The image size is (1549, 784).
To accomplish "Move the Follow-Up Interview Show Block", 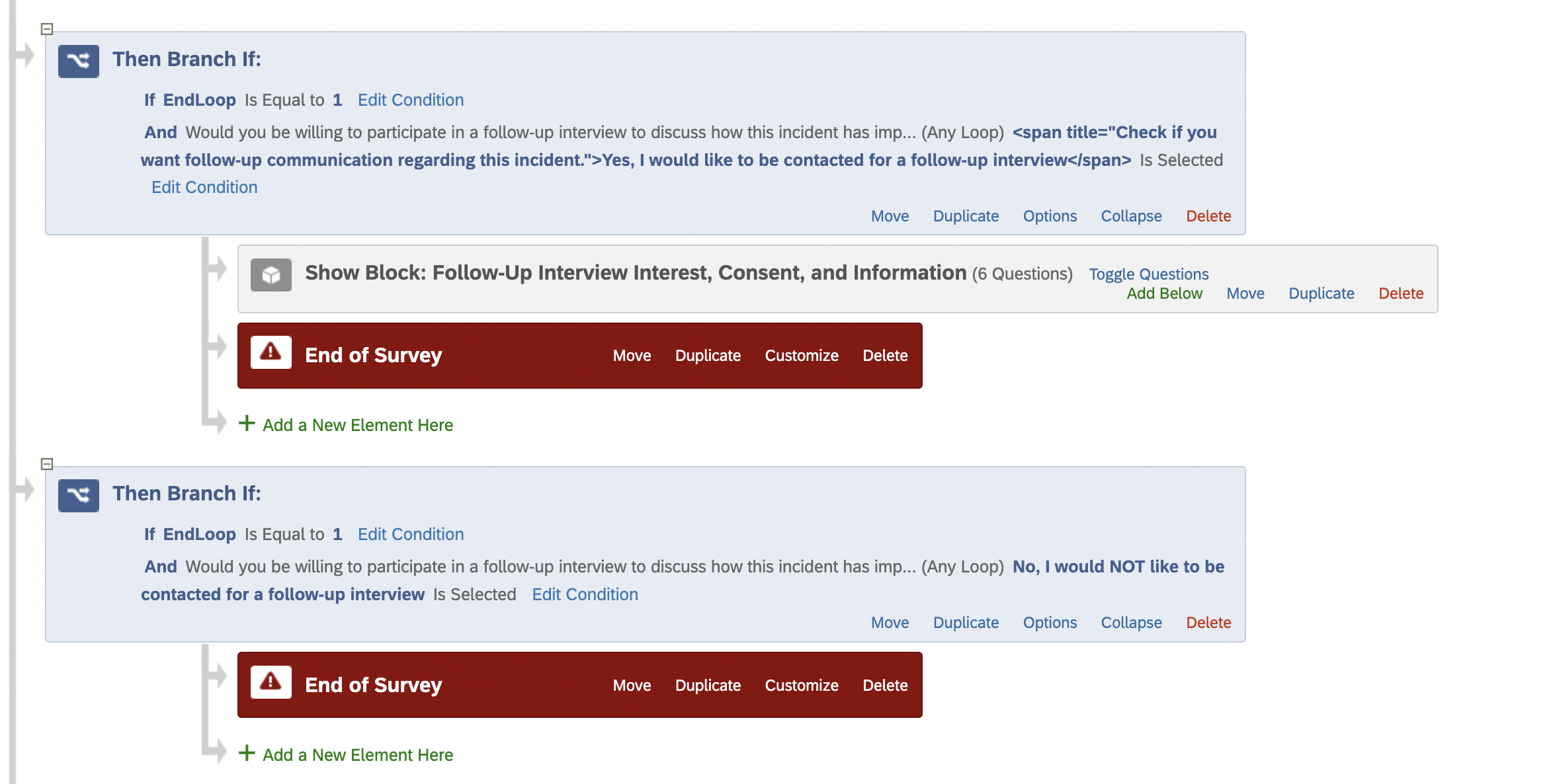I will [1245, 294].
